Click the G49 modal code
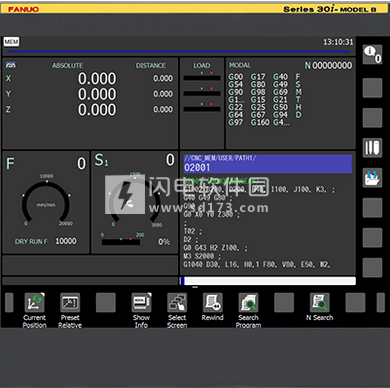390x388 pixels. 280,84
